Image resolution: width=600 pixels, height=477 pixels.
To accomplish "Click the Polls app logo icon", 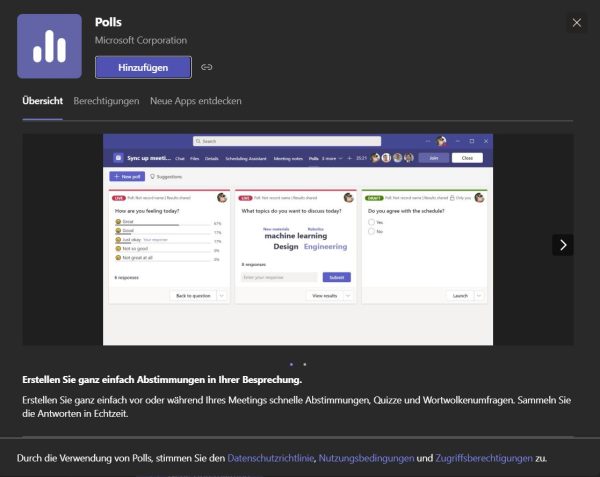I will click(49, 46).
